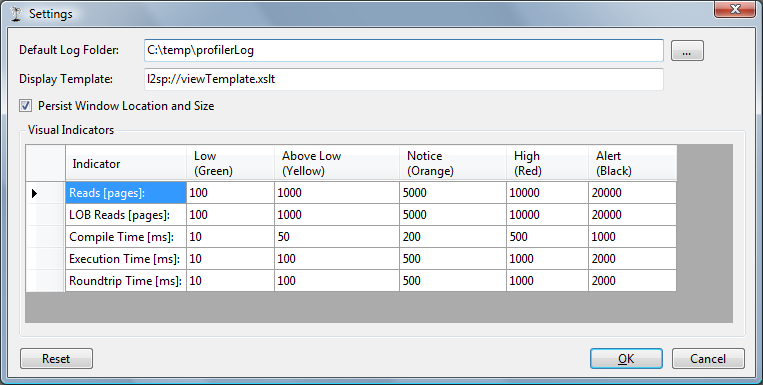The height and width of the screenshot is (385, 763).
Task: Select the Roundtrip Time [ms]: indicator cell
Action: coord(126,280)
